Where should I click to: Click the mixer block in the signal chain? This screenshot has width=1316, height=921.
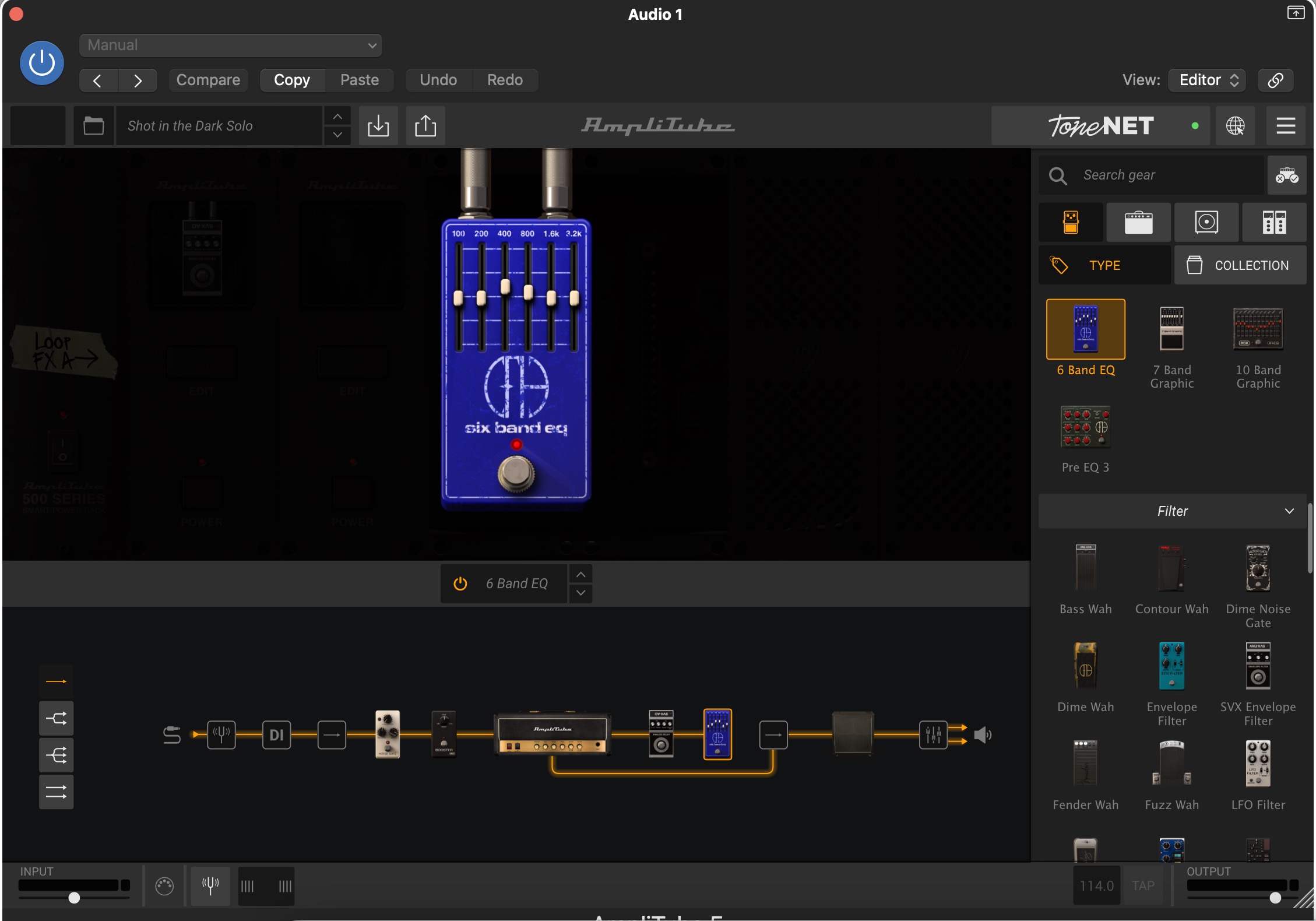point(933,734)
